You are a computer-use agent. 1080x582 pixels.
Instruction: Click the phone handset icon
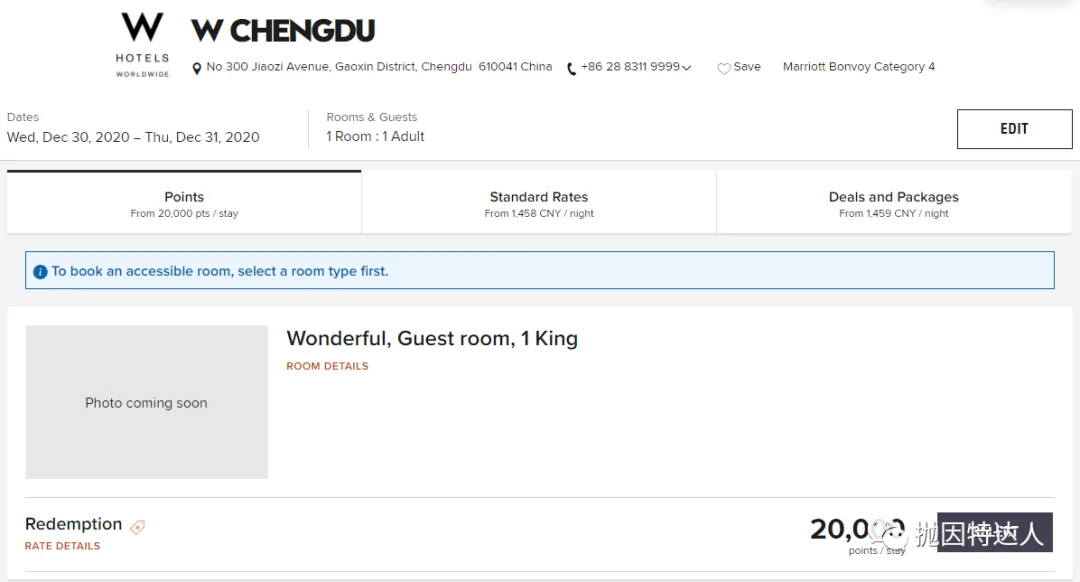pyautogui.click(x=571, y=68)
